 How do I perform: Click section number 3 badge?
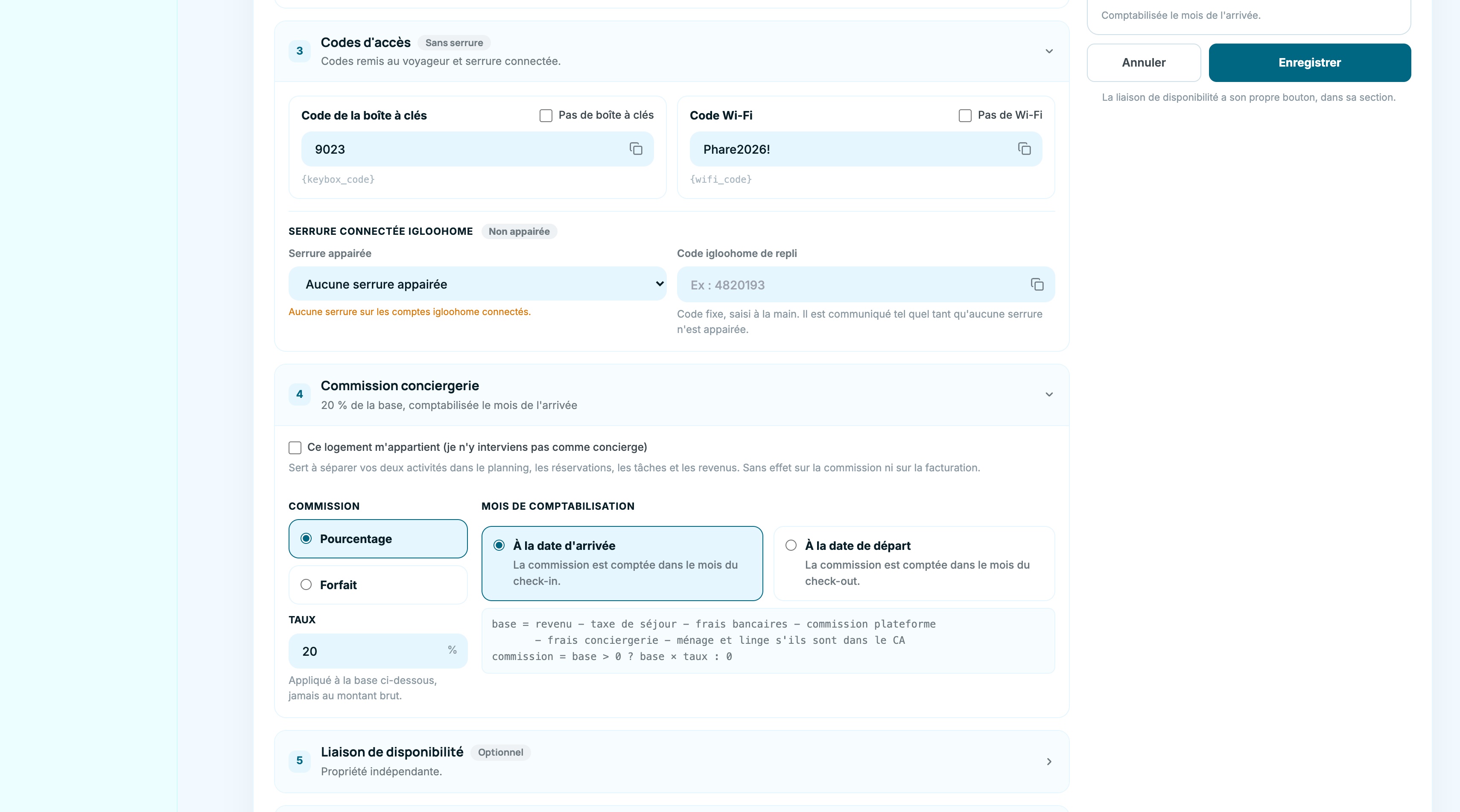299,51
